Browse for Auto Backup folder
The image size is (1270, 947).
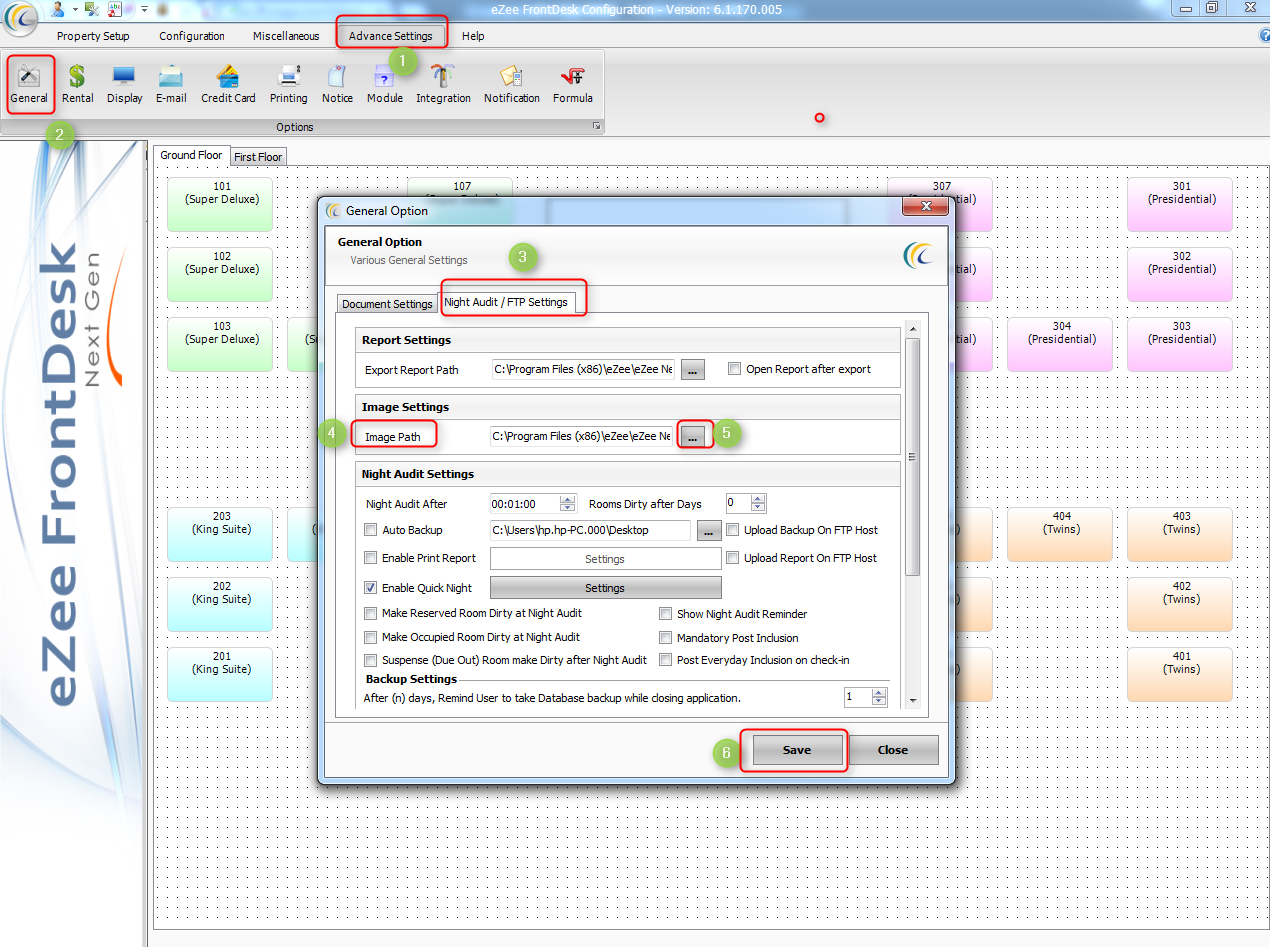709,530
